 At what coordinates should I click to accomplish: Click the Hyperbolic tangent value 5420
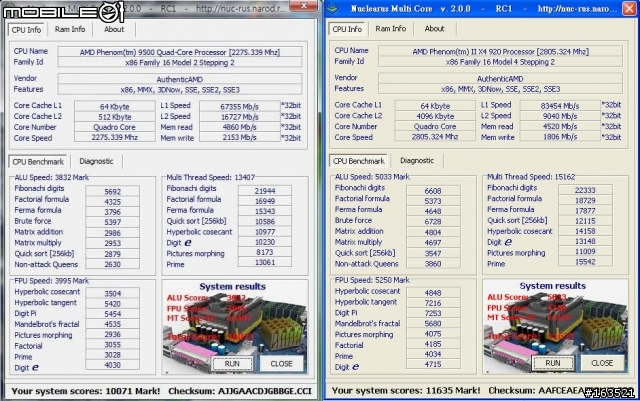(113, 304)
